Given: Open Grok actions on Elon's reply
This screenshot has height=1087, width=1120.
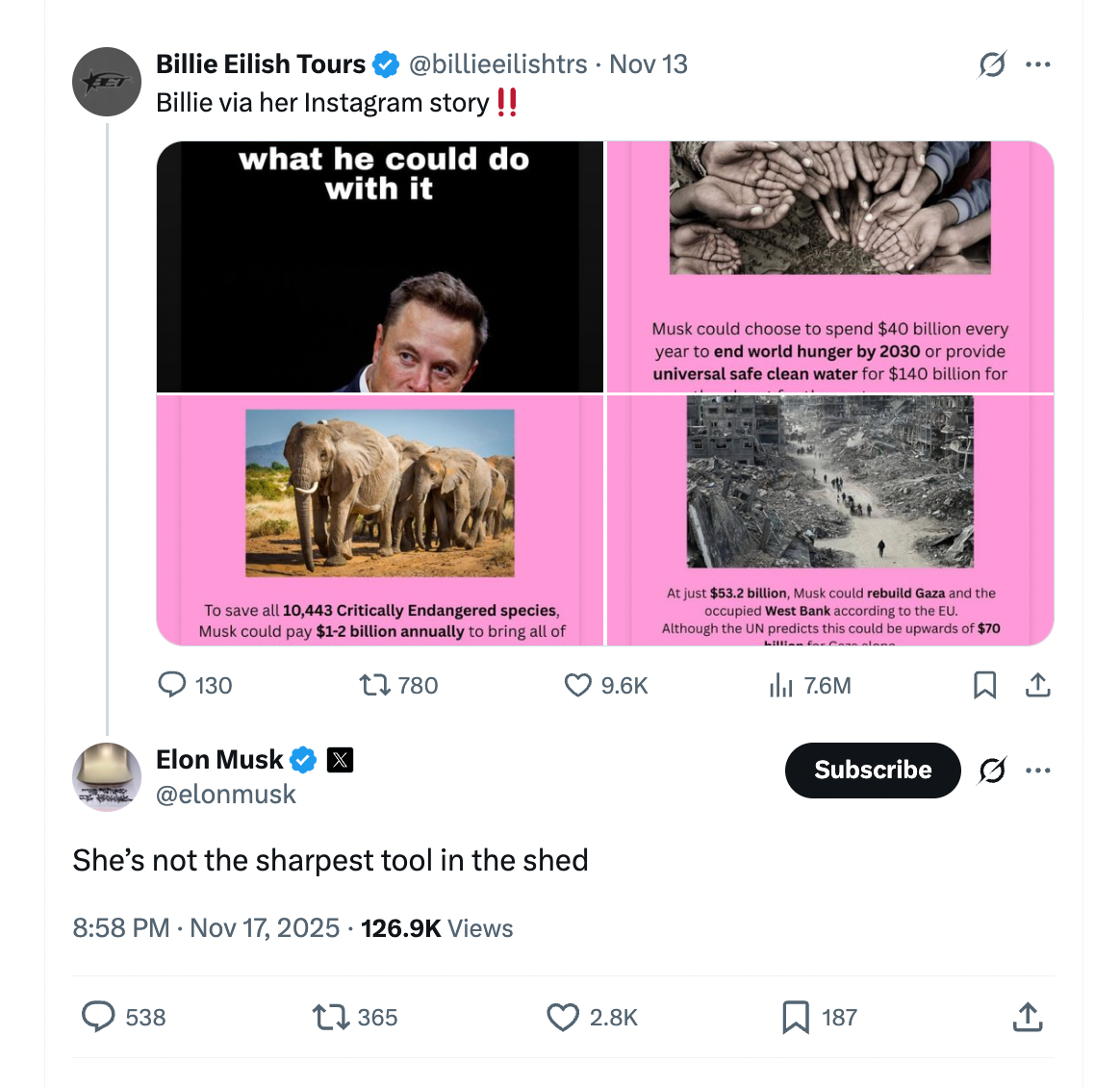Looking at the screenshot, I should click(992, 770).
